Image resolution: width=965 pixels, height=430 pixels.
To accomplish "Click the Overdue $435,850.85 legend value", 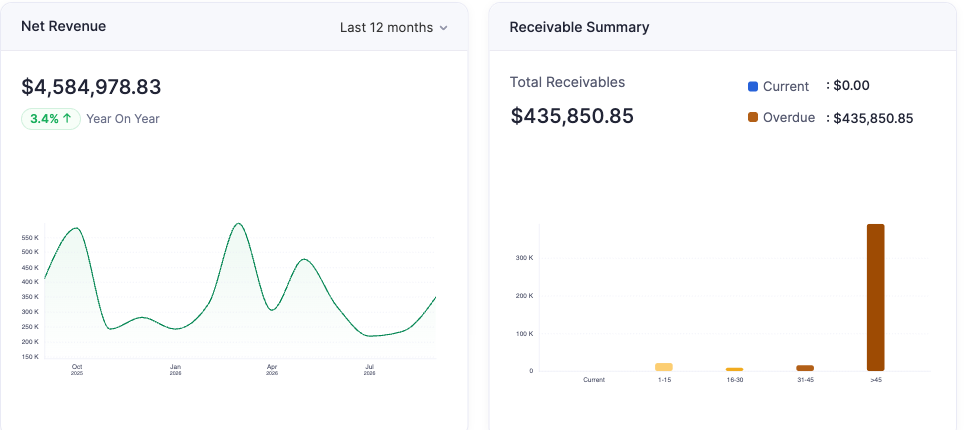I will (873, 119).
